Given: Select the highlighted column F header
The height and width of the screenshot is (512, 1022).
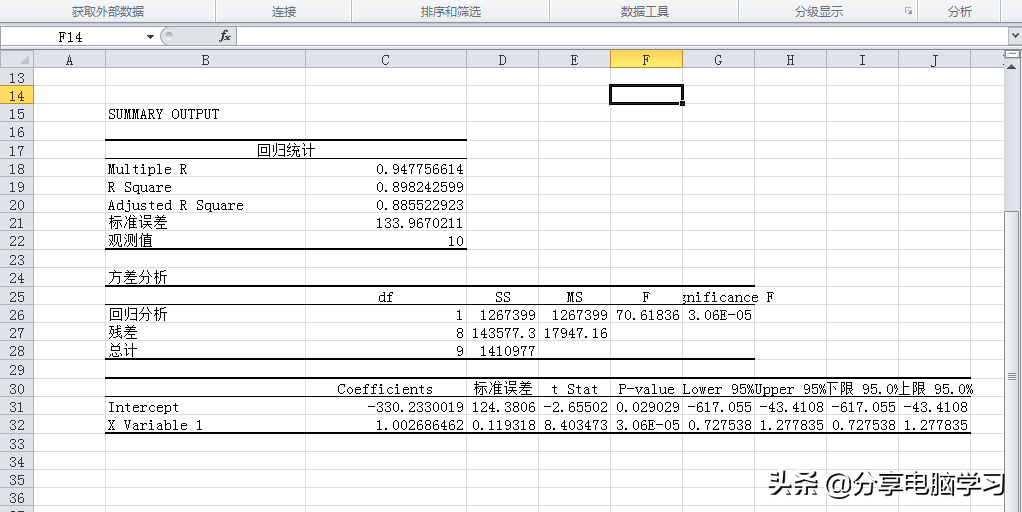Looking at the screenshot, I should click(647, 60).
